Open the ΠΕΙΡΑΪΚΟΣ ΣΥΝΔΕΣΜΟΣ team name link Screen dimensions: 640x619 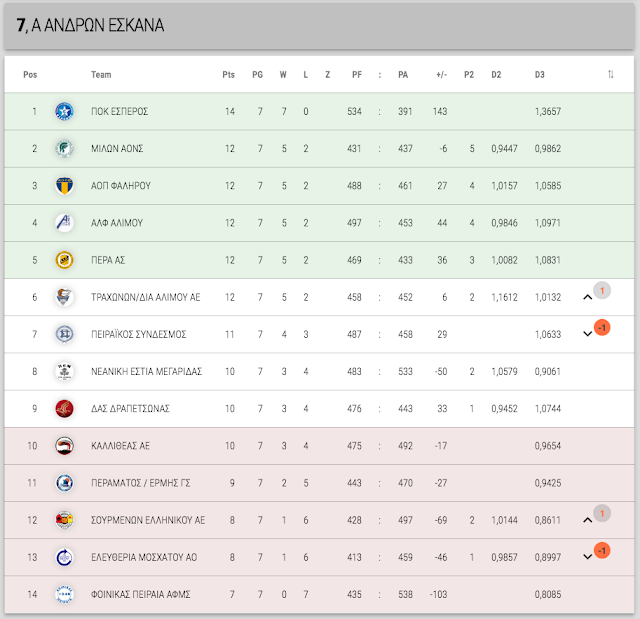click(x=138, y=334)
